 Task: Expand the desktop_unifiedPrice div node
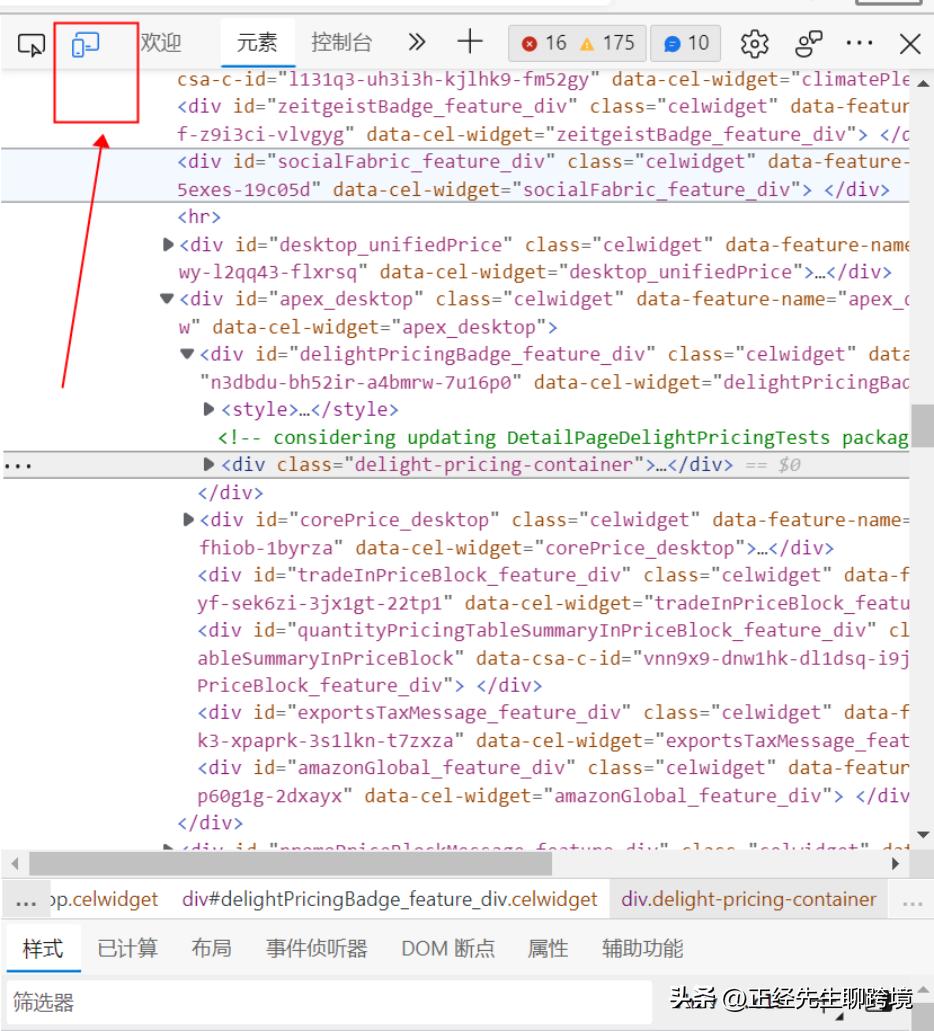click(x=168, y=245)
